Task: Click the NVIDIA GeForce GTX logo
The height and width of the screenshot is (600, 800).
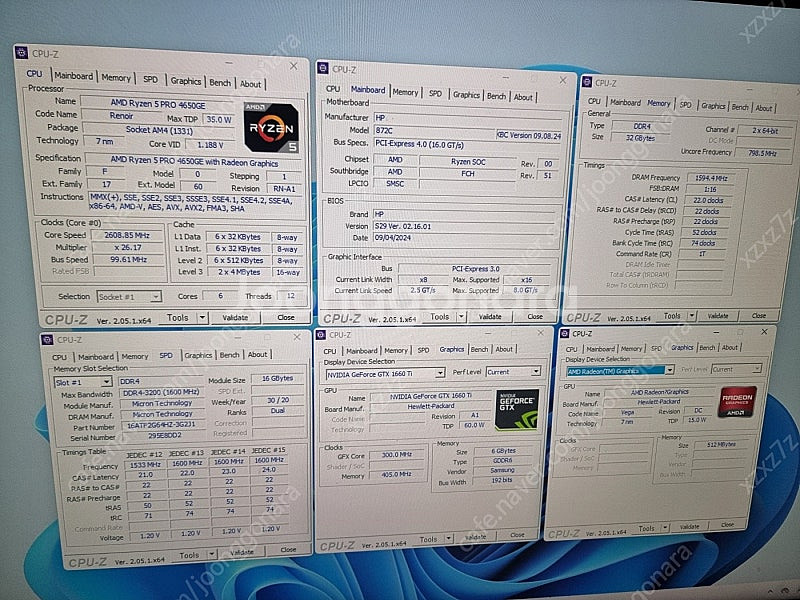Action: 517,409
